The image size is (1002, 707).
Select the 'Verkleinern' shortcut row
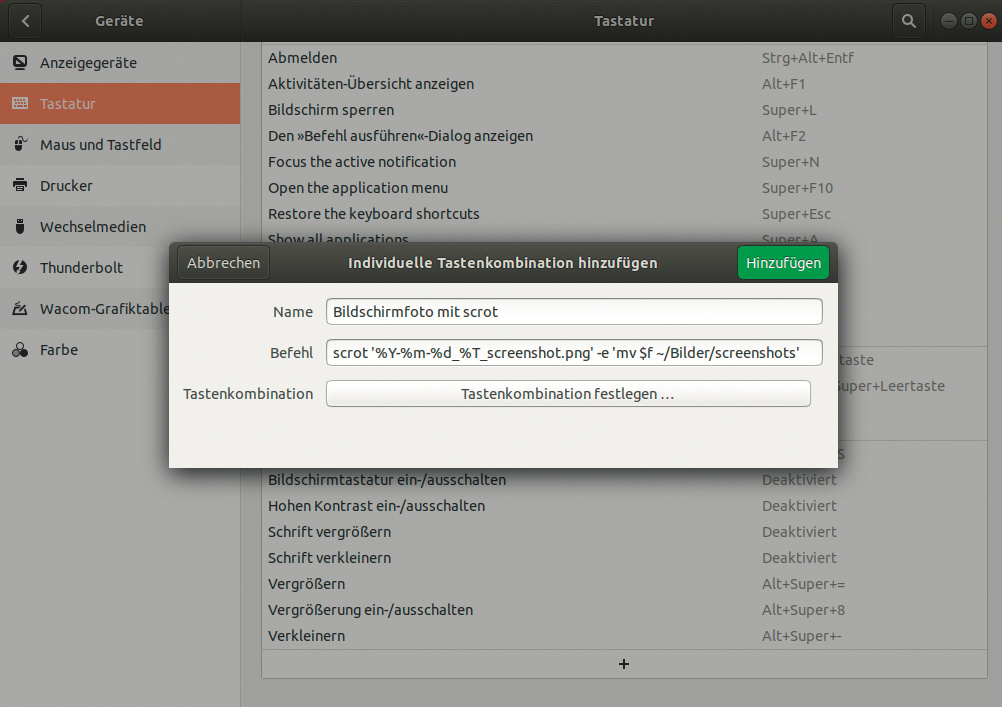[x=624, y=636]
